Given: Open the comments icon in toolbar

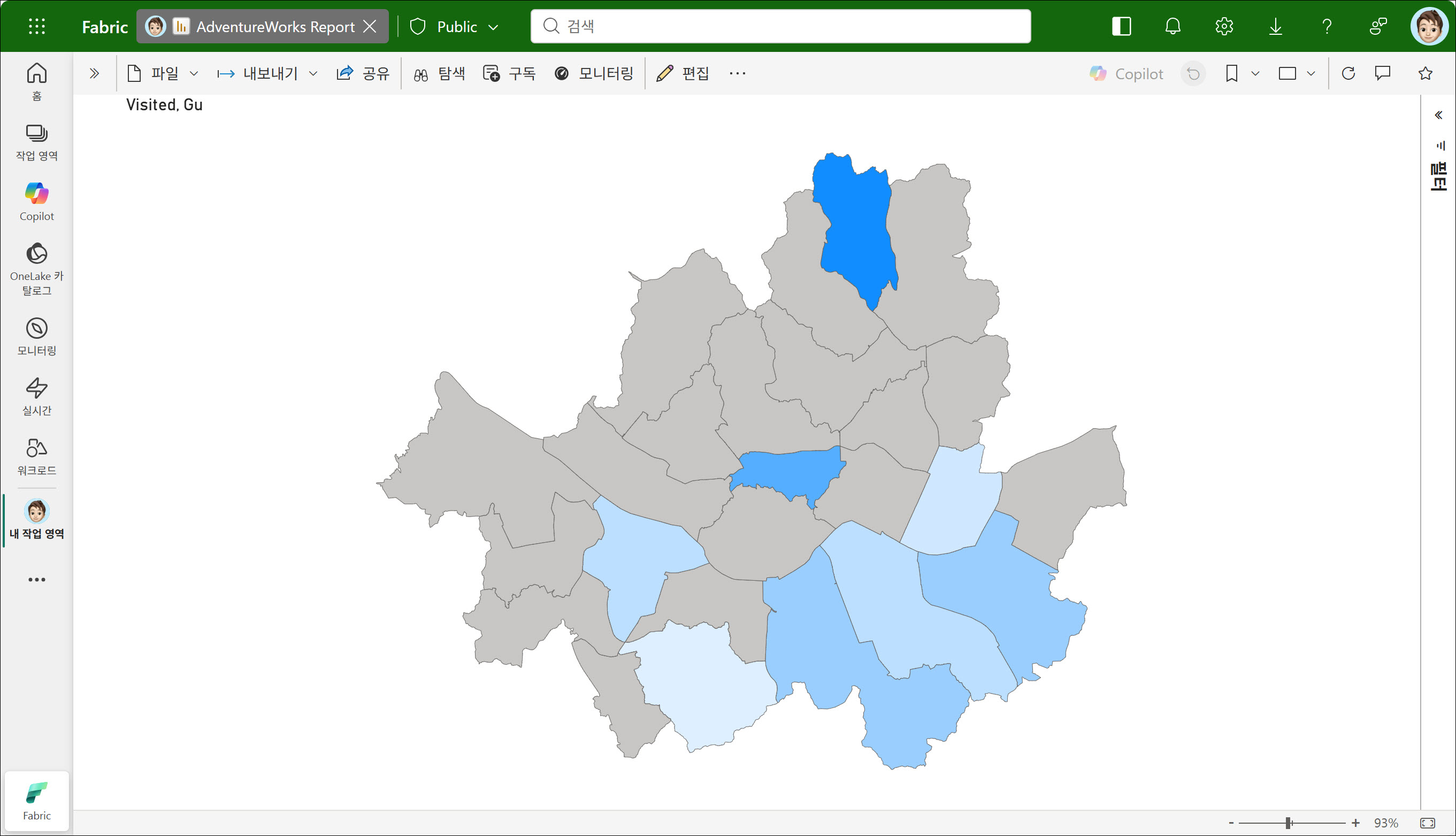Looking at the screenshot, I should pos(1383,73).
